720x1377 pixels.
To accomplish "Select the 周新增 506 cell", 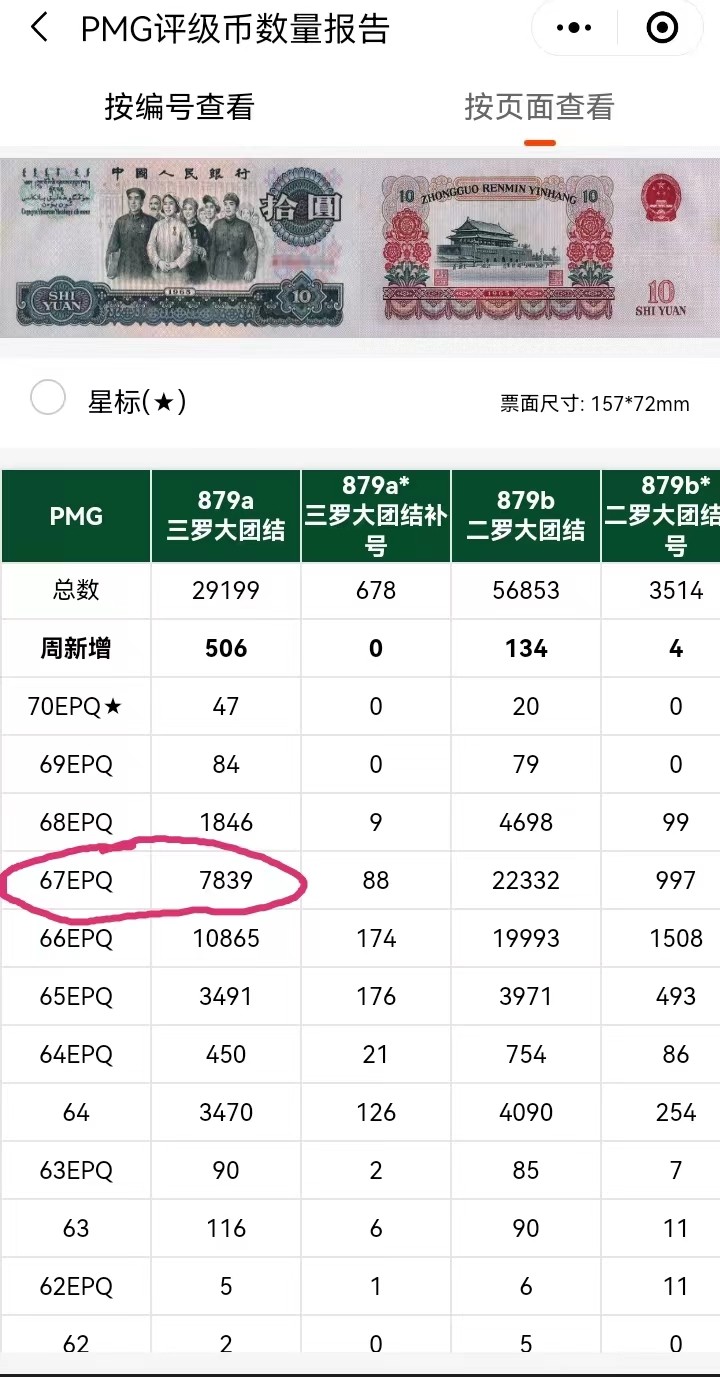I will point(226,648).
